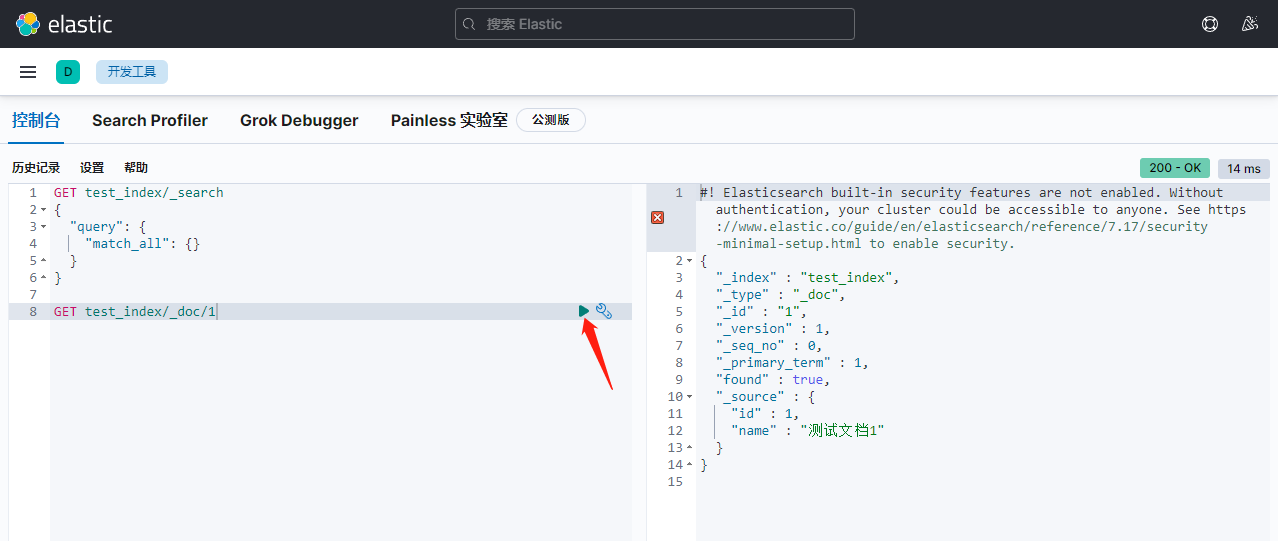
Task: Fold response root object on line 2
Action: click(x=690, y=261)
